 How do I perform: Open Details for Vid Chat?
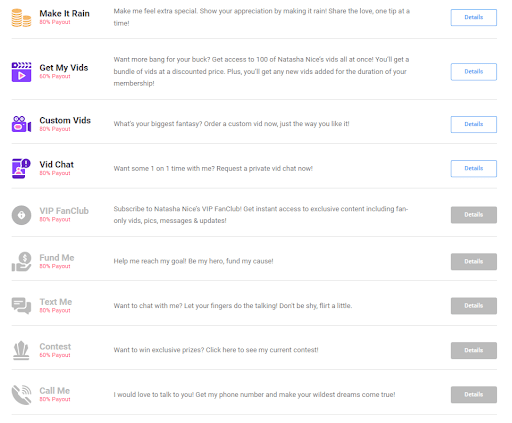[x=474, y=168]
